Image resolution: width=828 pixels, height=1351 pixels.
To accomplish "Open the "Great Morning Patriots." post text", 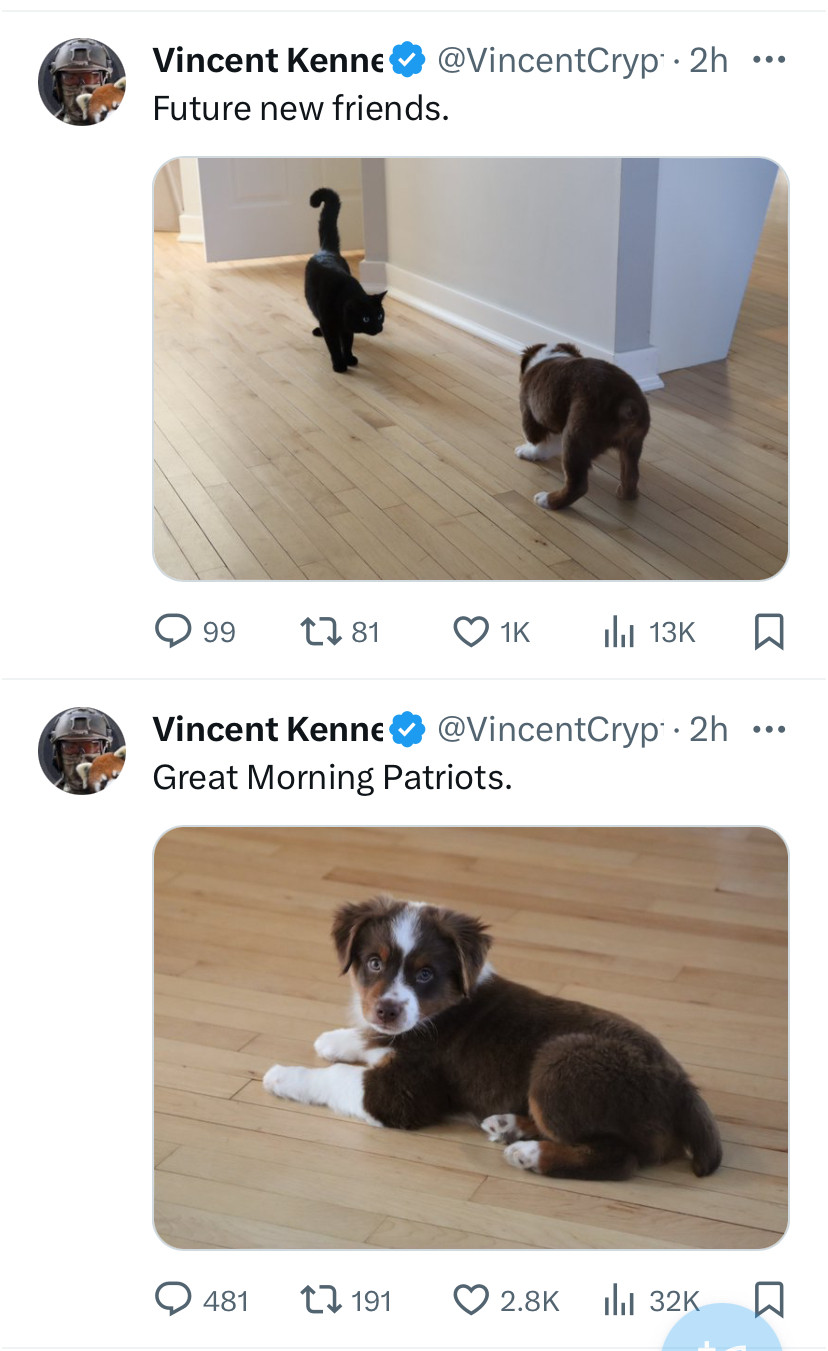I will 332,777.
